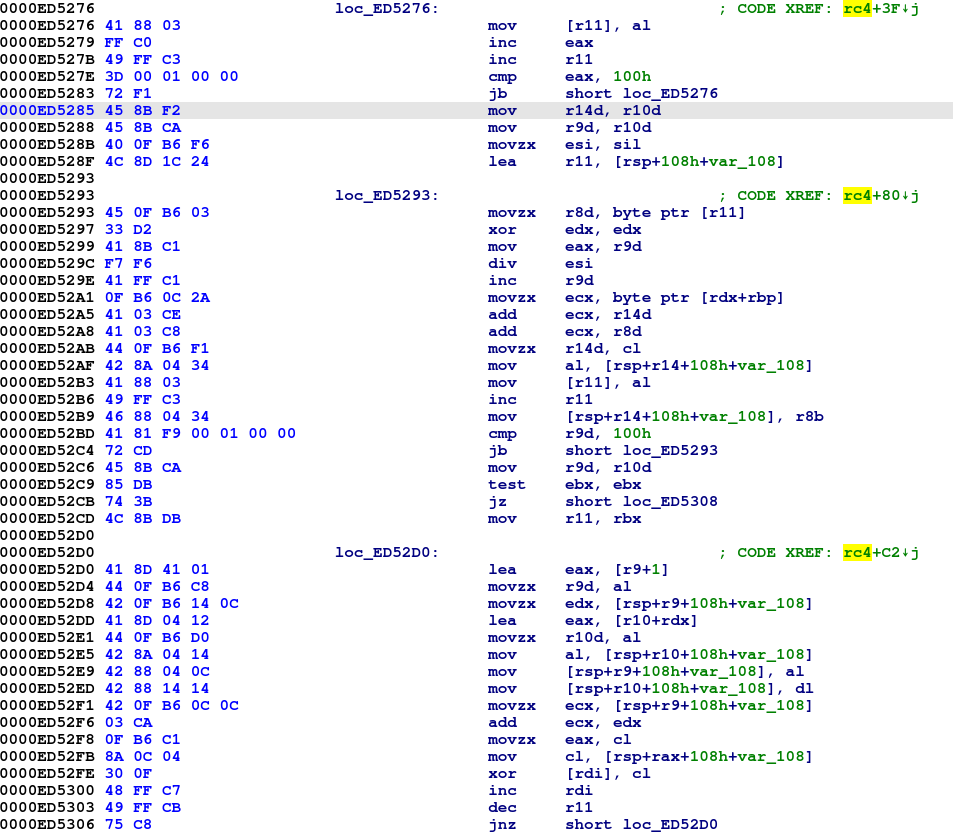Click address 0000ED5306
The image size is (953, 834).
47,825
